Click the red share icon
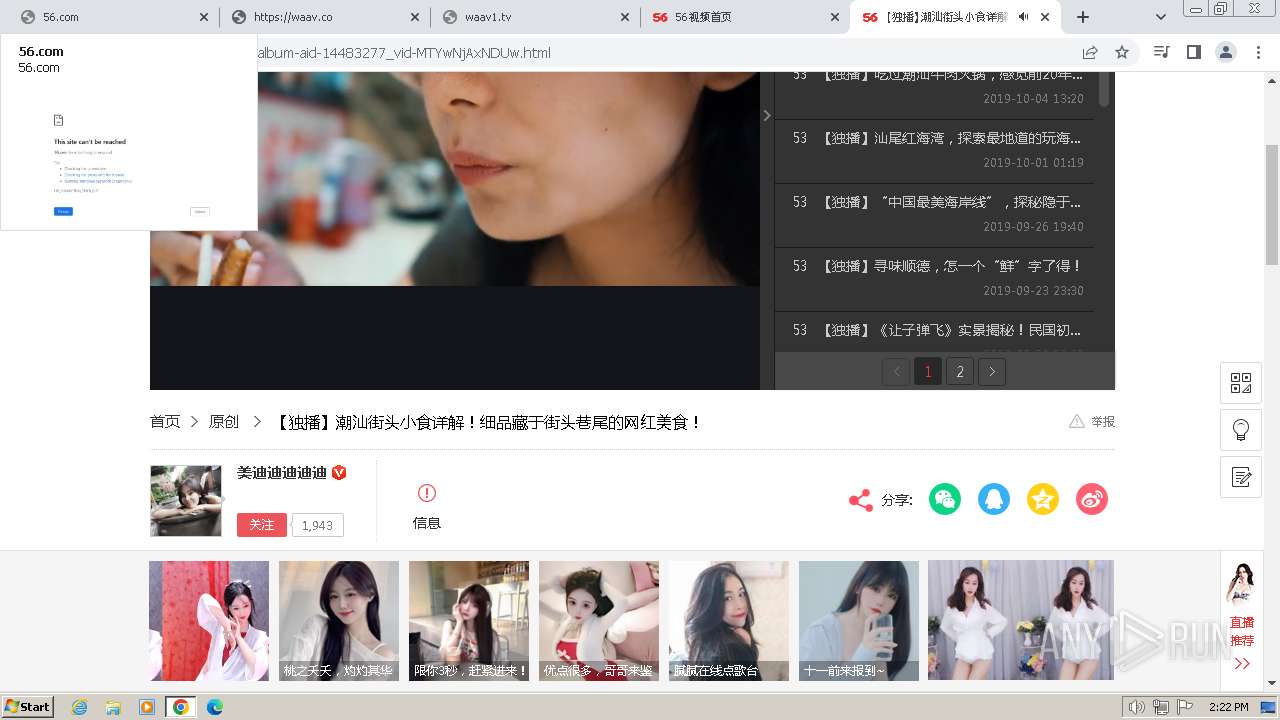1280x720 pixels. [x=860, y=500]
